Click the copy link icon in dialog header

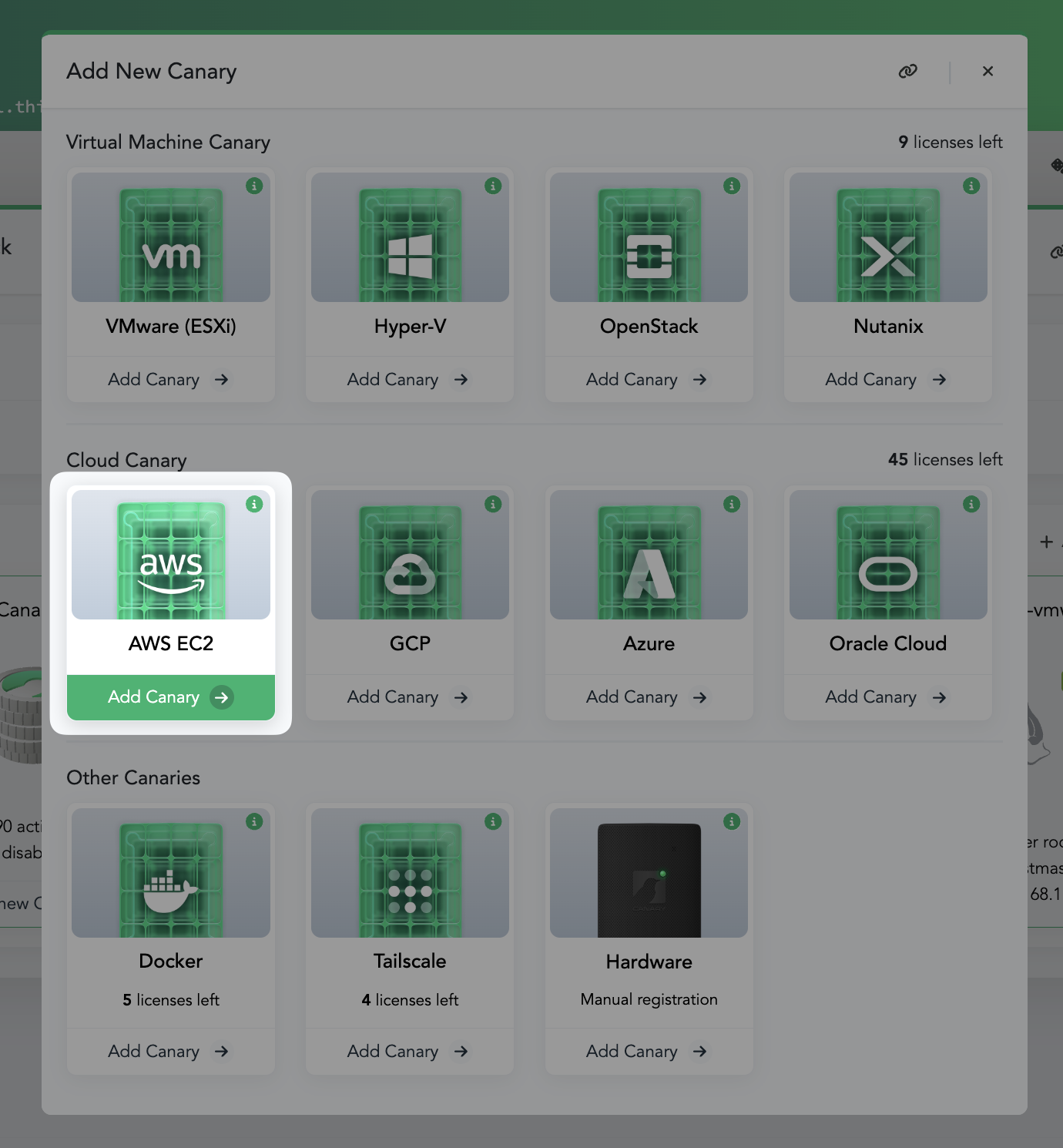point(908,71)
